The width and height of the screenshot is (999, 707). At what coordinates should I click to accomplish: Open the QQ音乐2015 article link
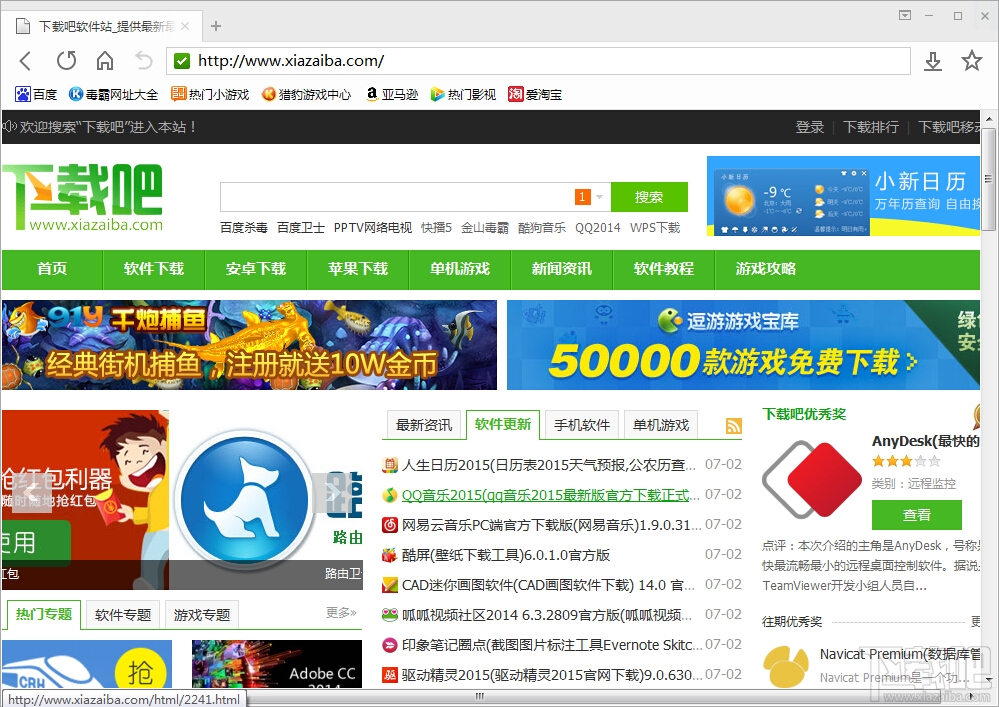click(x=550, y=495)
